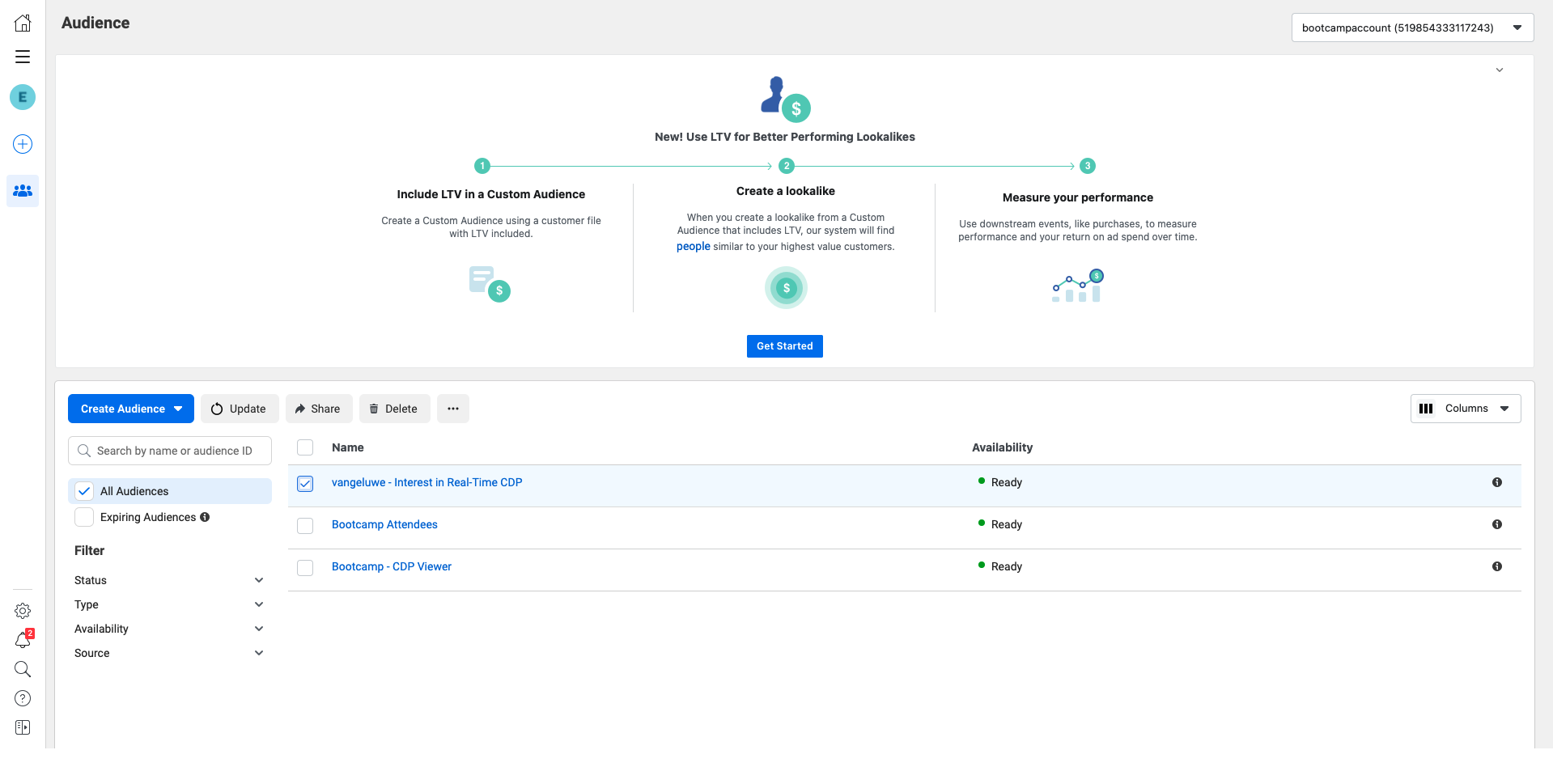The height and width of the screenshot is (784, 1553).
Task: Select the Audiences people icon
Action: [x=23, y=191]
